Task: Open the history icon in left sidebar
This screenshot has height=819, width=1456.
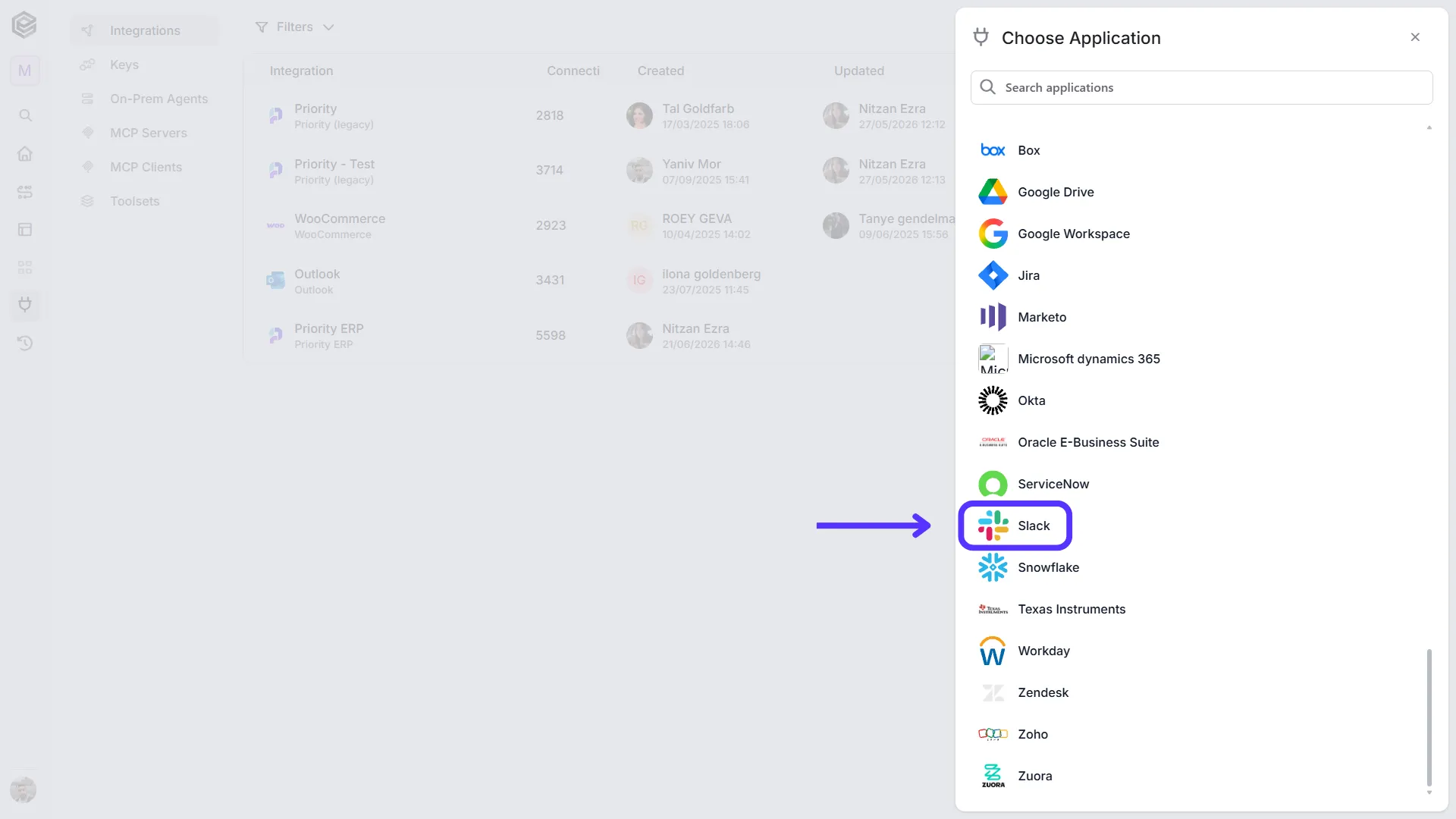Action: pyautogui.click(x=25, y=343)
